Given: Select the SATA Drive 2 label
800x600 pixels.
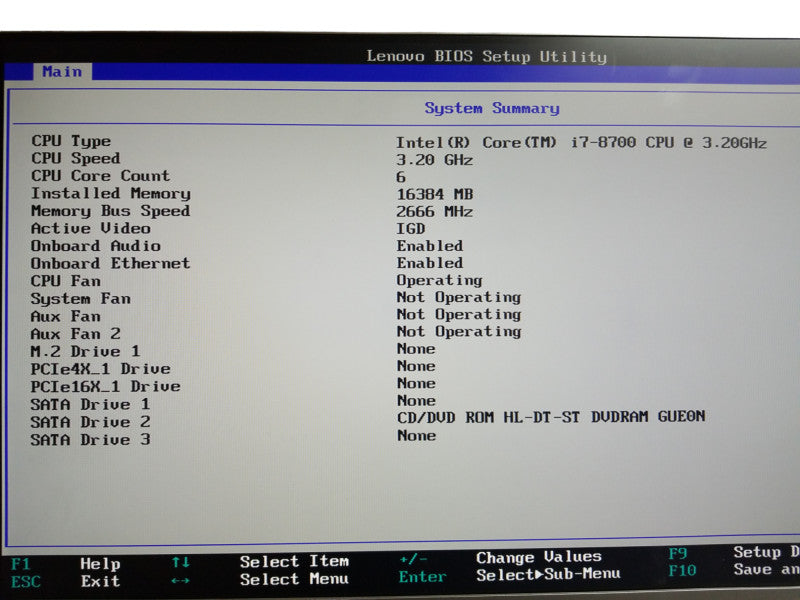Looking at the screenshot, I should 90,422.
